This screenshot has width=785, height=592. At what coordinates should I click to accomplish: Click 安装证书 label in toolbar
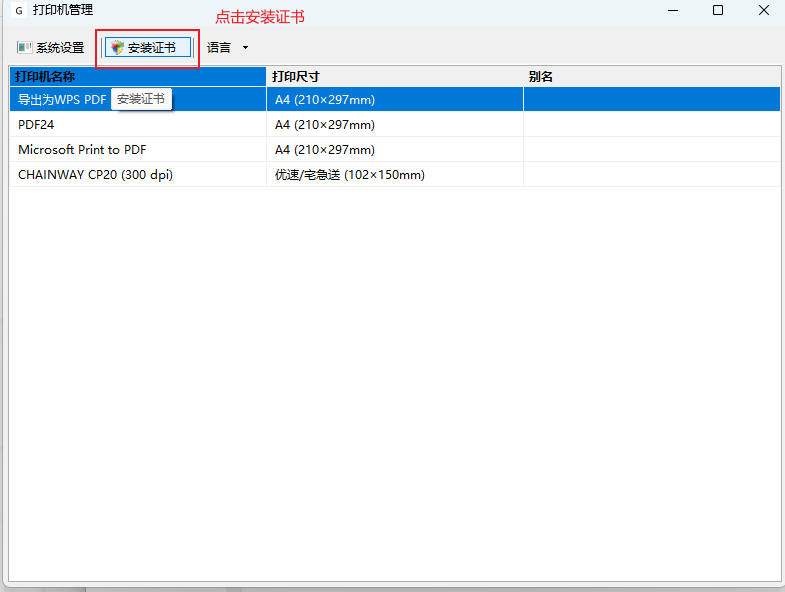[x=152, y=48]
